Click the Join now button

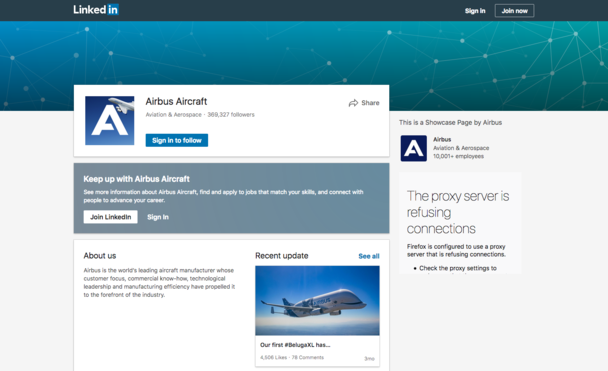(515, 11)
